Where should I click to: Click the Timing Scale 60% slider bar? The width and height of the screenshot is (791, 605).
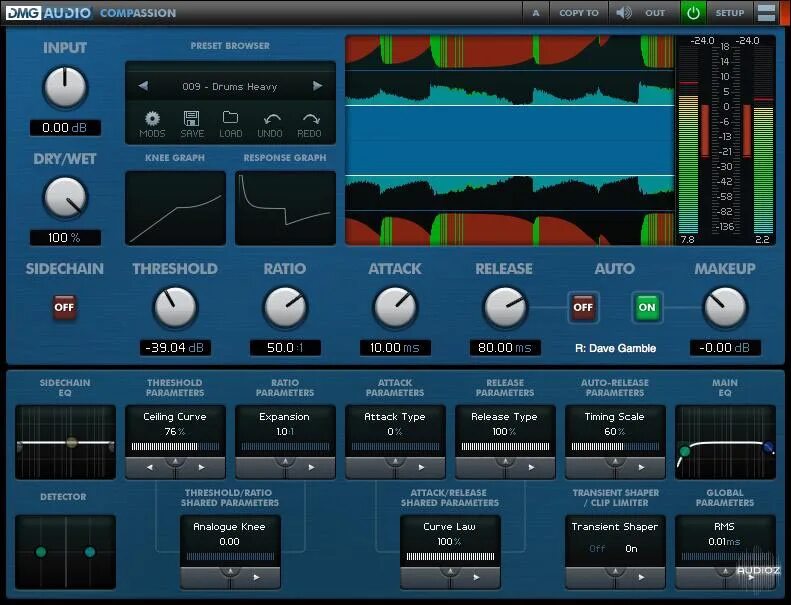[x=615, y=447]
